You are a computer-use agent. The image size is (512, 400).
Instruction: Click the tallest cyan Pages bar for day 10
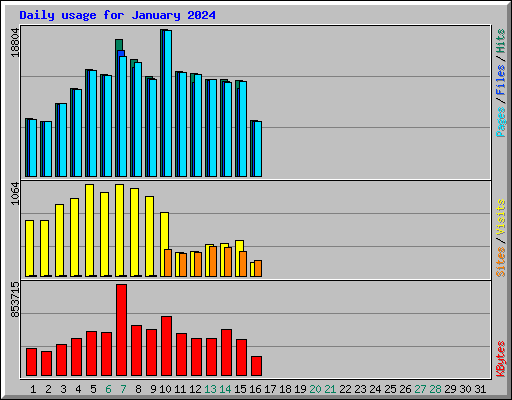click(168, 103)
